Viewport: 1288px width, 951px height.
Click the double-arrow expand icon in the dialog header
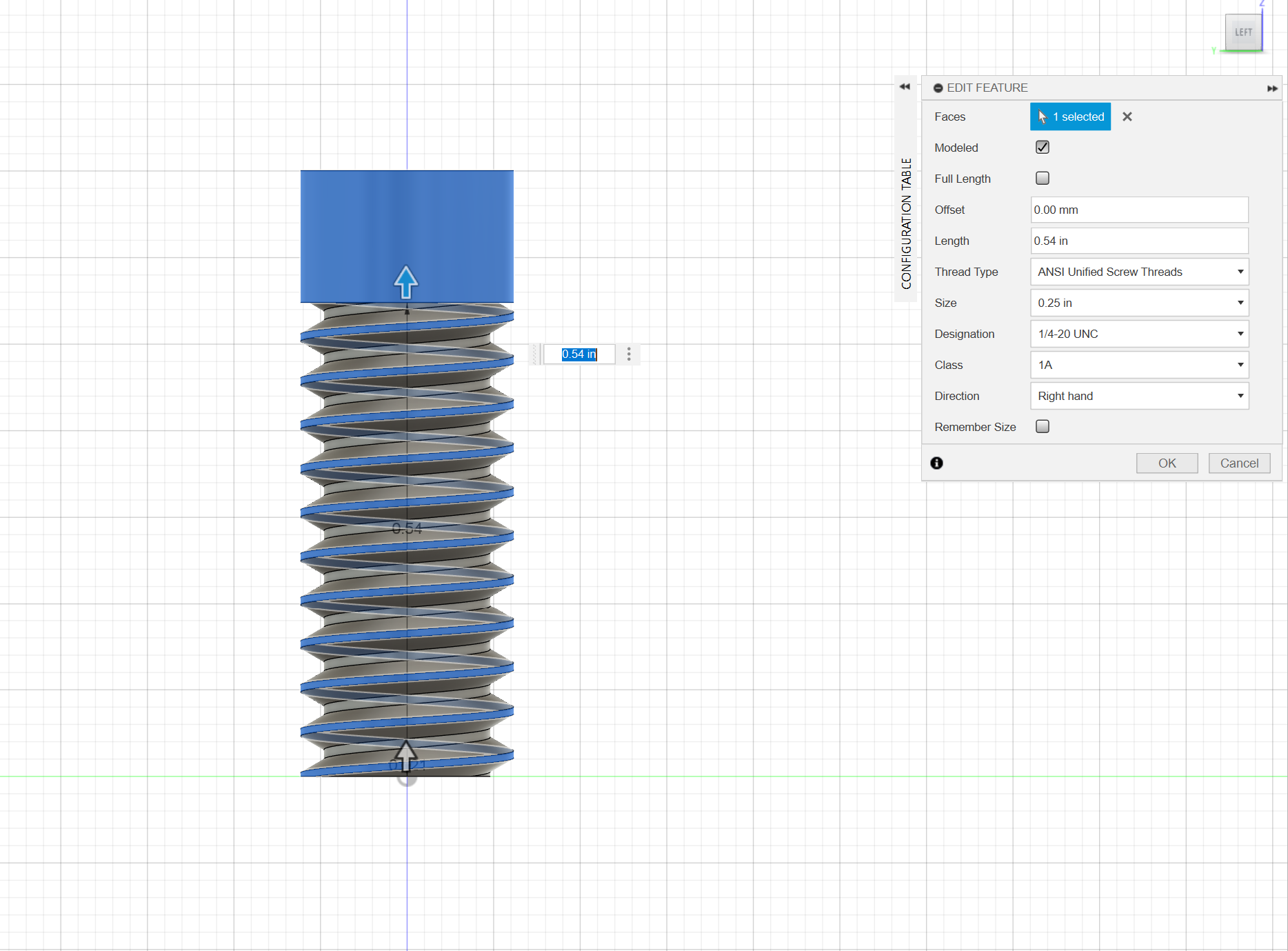(x=1271, y=88)
